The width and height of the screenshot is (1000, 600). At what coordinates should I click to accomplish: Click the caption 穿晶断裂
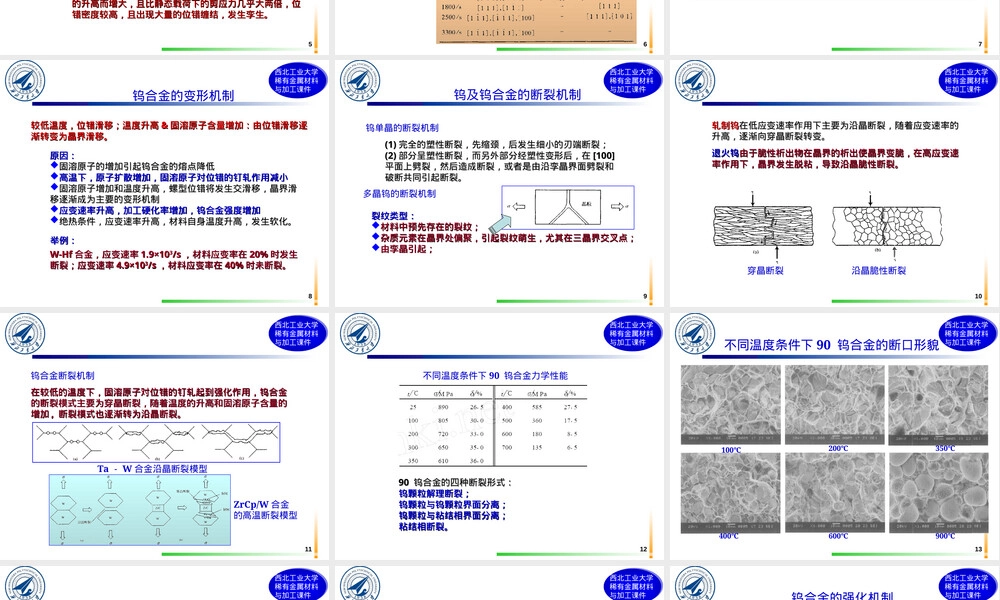tap(765, 270)
